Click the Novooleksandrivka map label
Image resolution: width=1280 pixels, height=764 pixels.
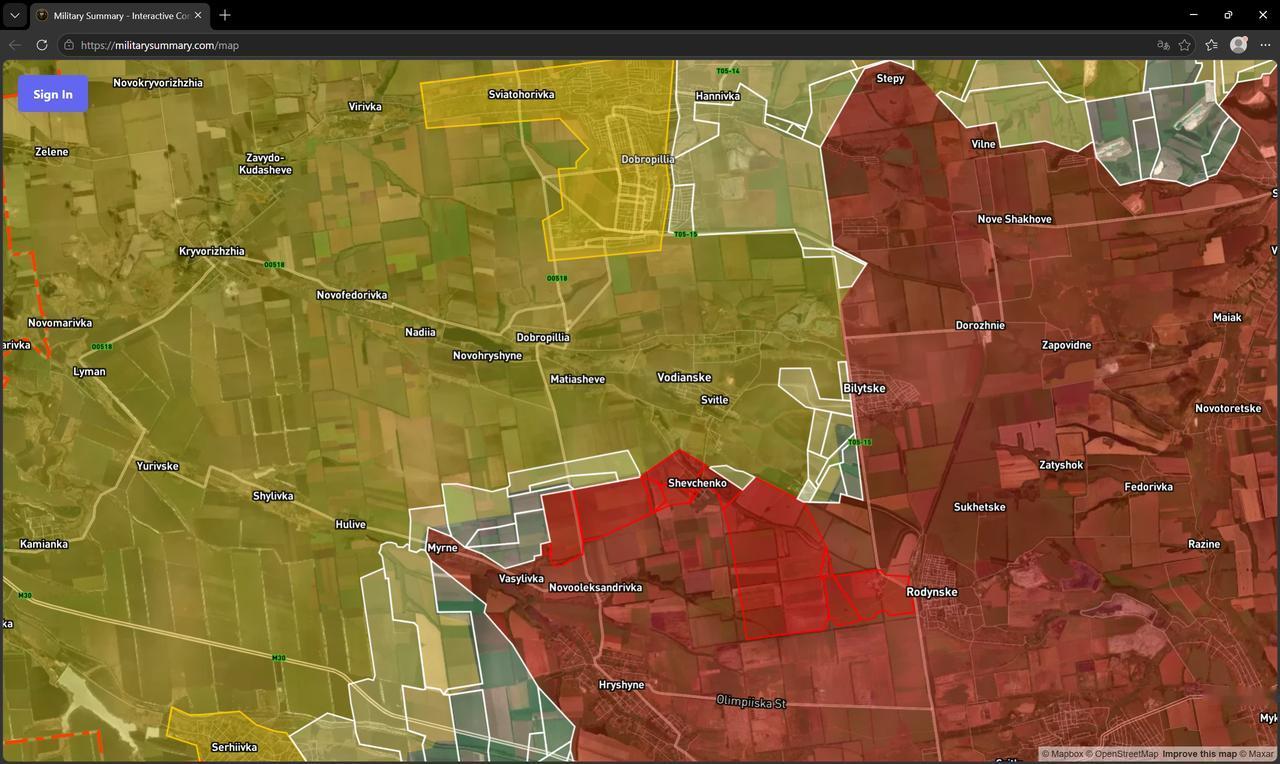(595, 587)
